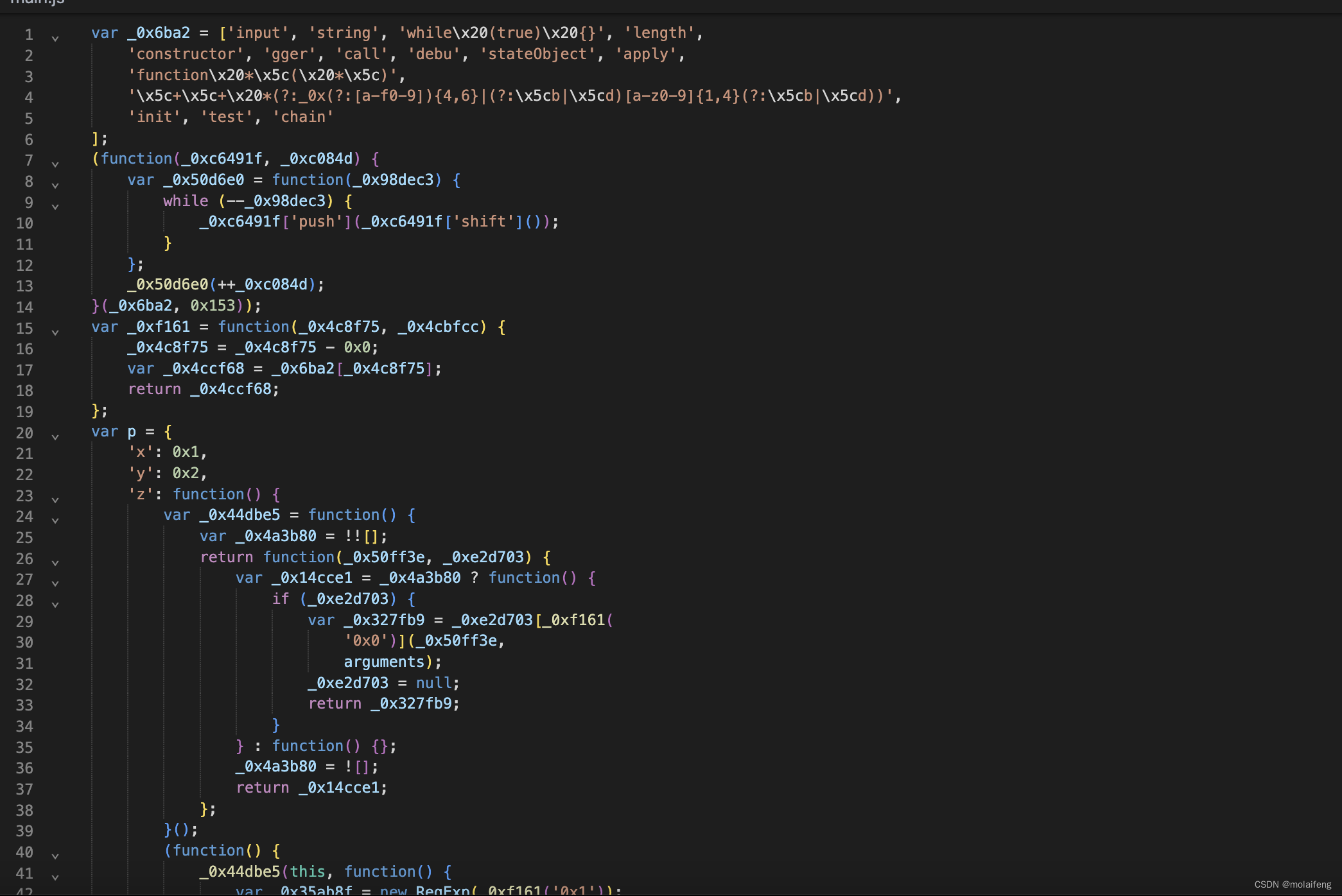Click the 'length' string on line 1
This screenshot has width=1342, height=896.
[659, 33]
